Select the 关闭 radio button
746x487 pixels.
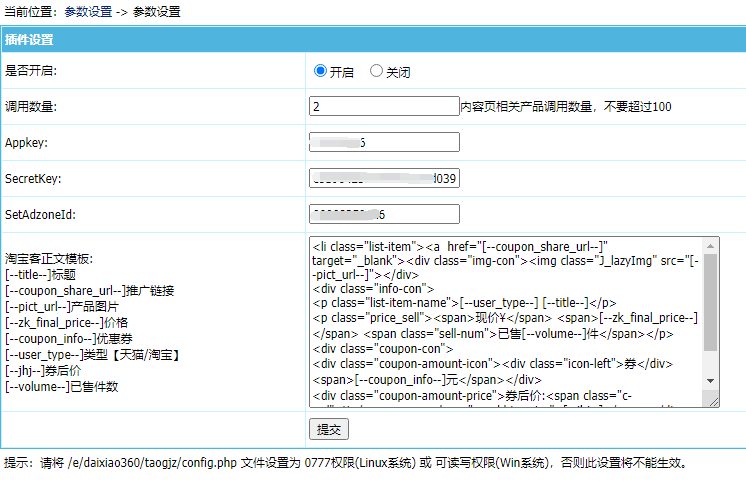tap(376, 71)
